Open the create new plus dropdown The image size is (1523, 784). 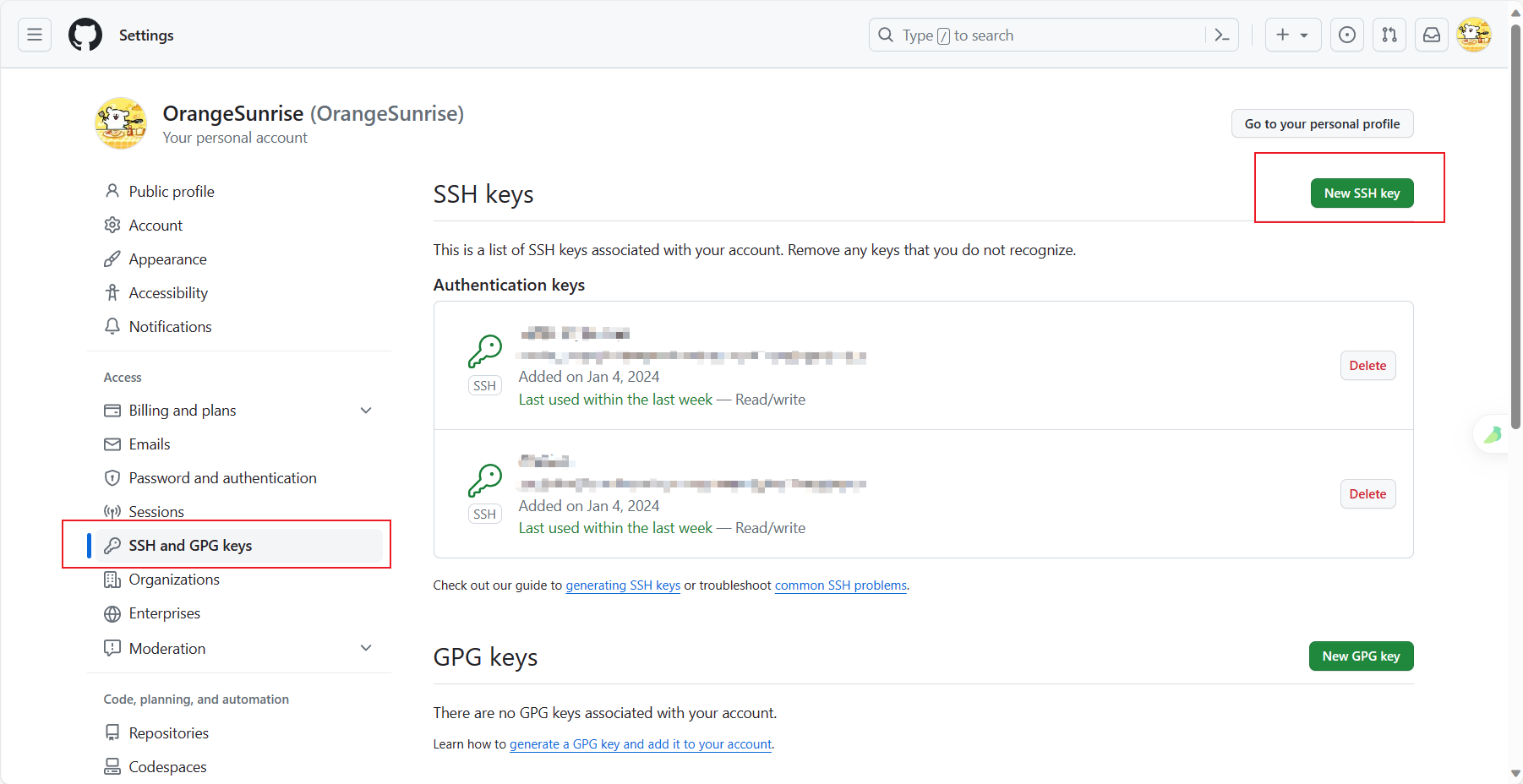pos(1292,35)
